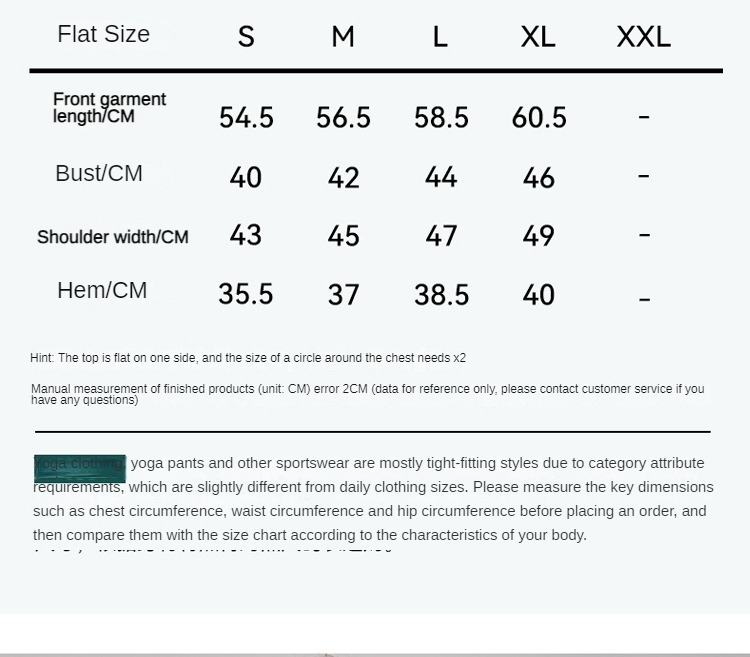The height and width of the screenshot is (657, 750).
Task: Select the XL size column header
Action: tap(538, 37)
